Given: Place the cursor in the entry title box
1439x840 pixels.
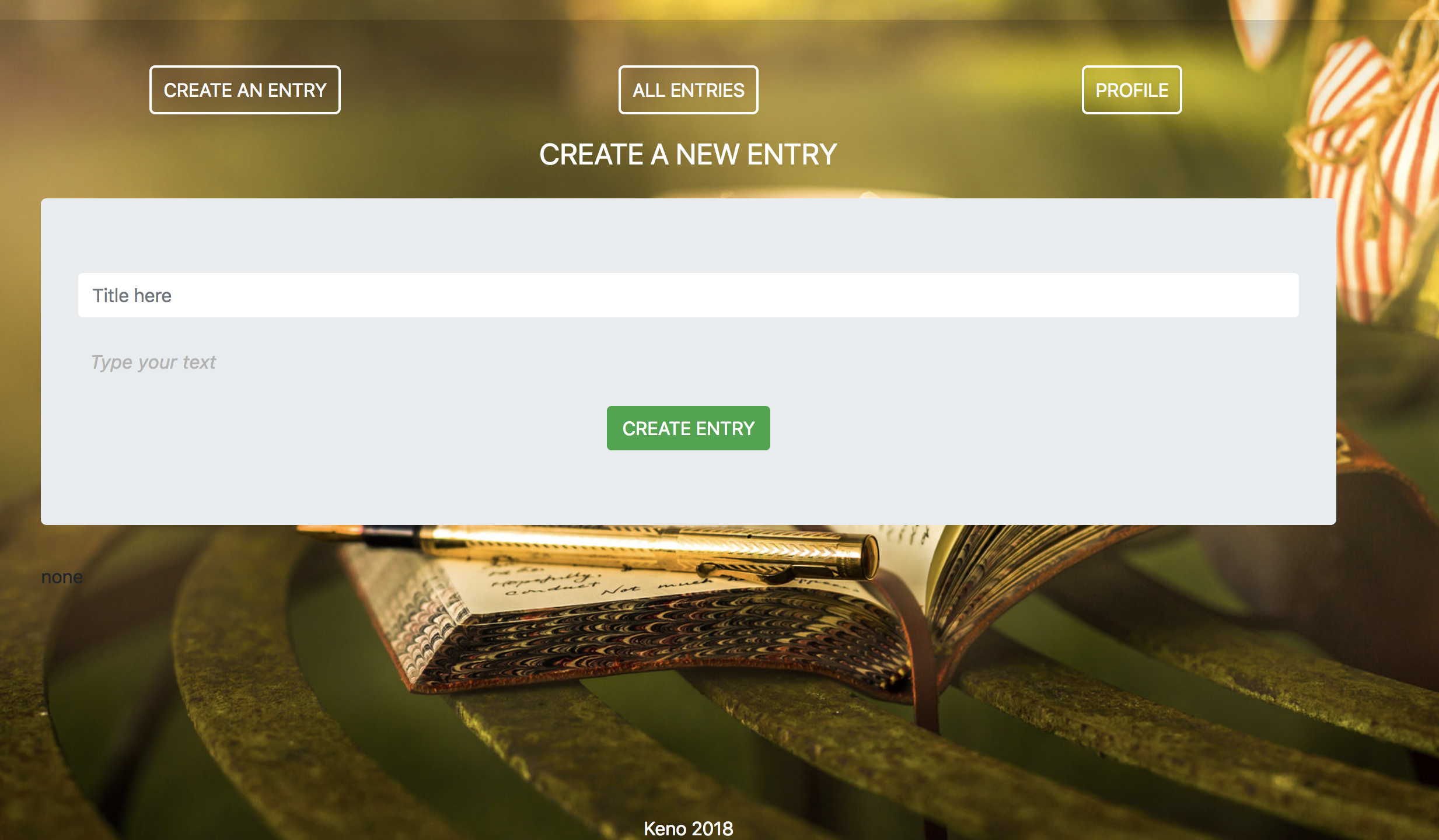Looking at the screenshot, I should pyautogui.click(x=688, y=295).
